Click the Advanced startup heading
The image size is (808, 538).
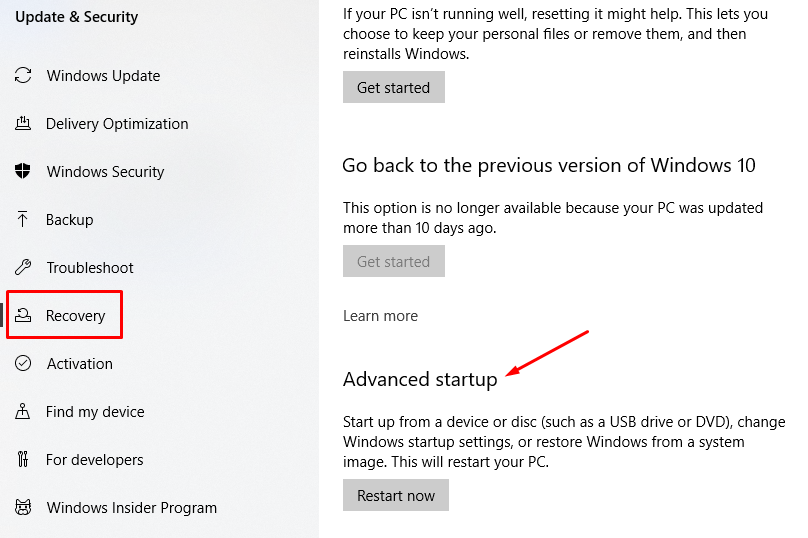(x=420, y=380)
